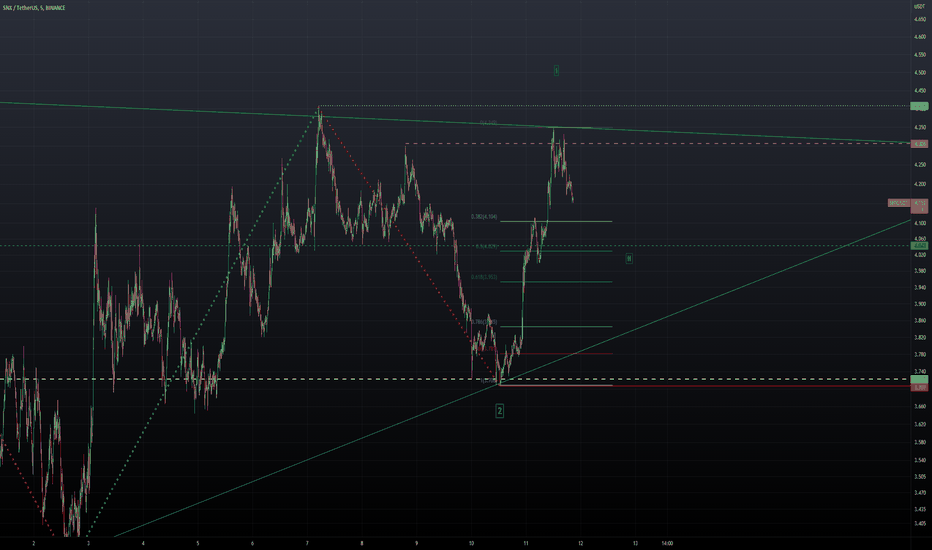
Task: Click date label 5 on the time axis
Action: point(198,543)
